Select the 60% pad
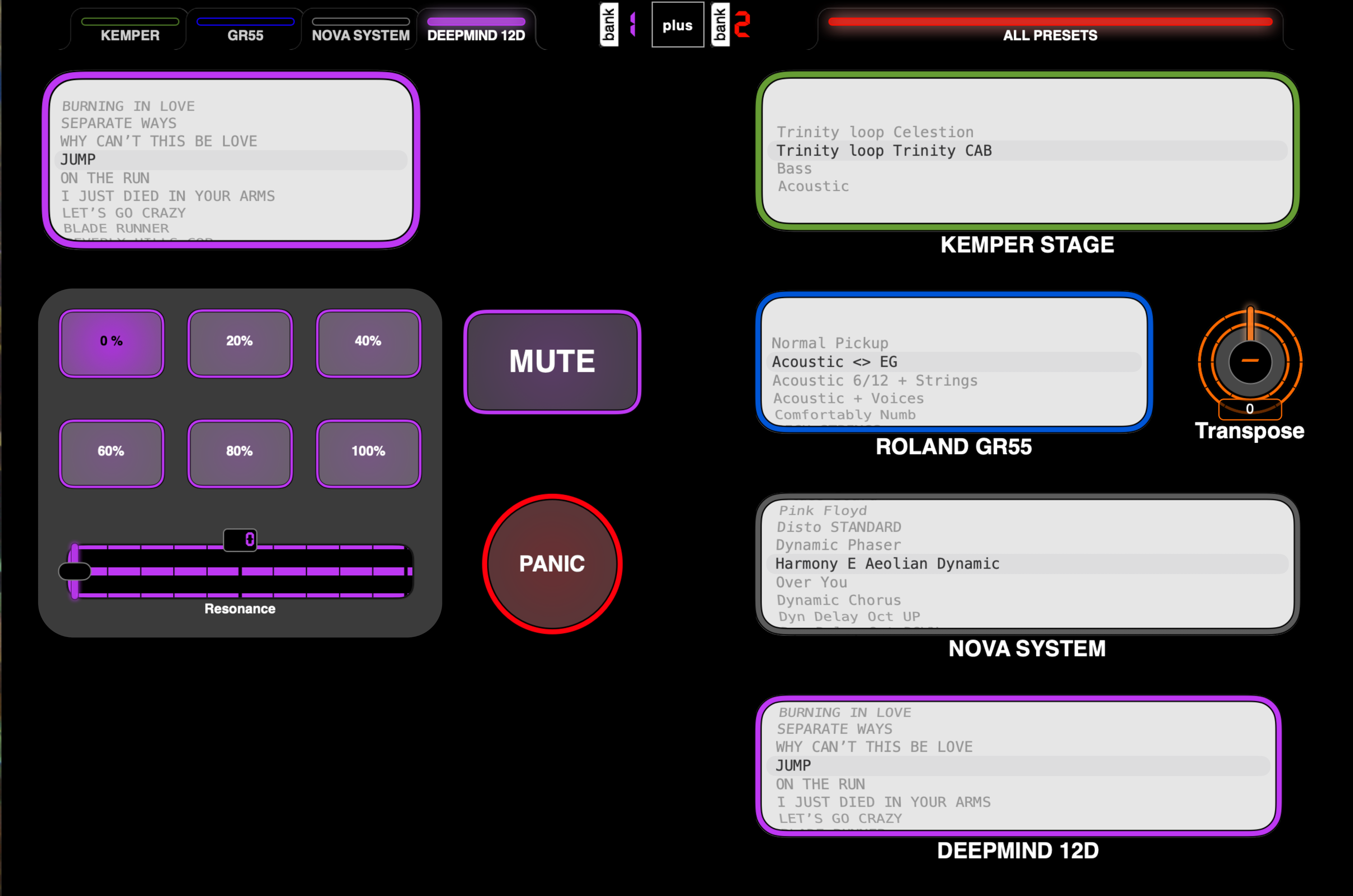Image resolution: width=1353 pixels, height=896 pixels. pos(112,453)
